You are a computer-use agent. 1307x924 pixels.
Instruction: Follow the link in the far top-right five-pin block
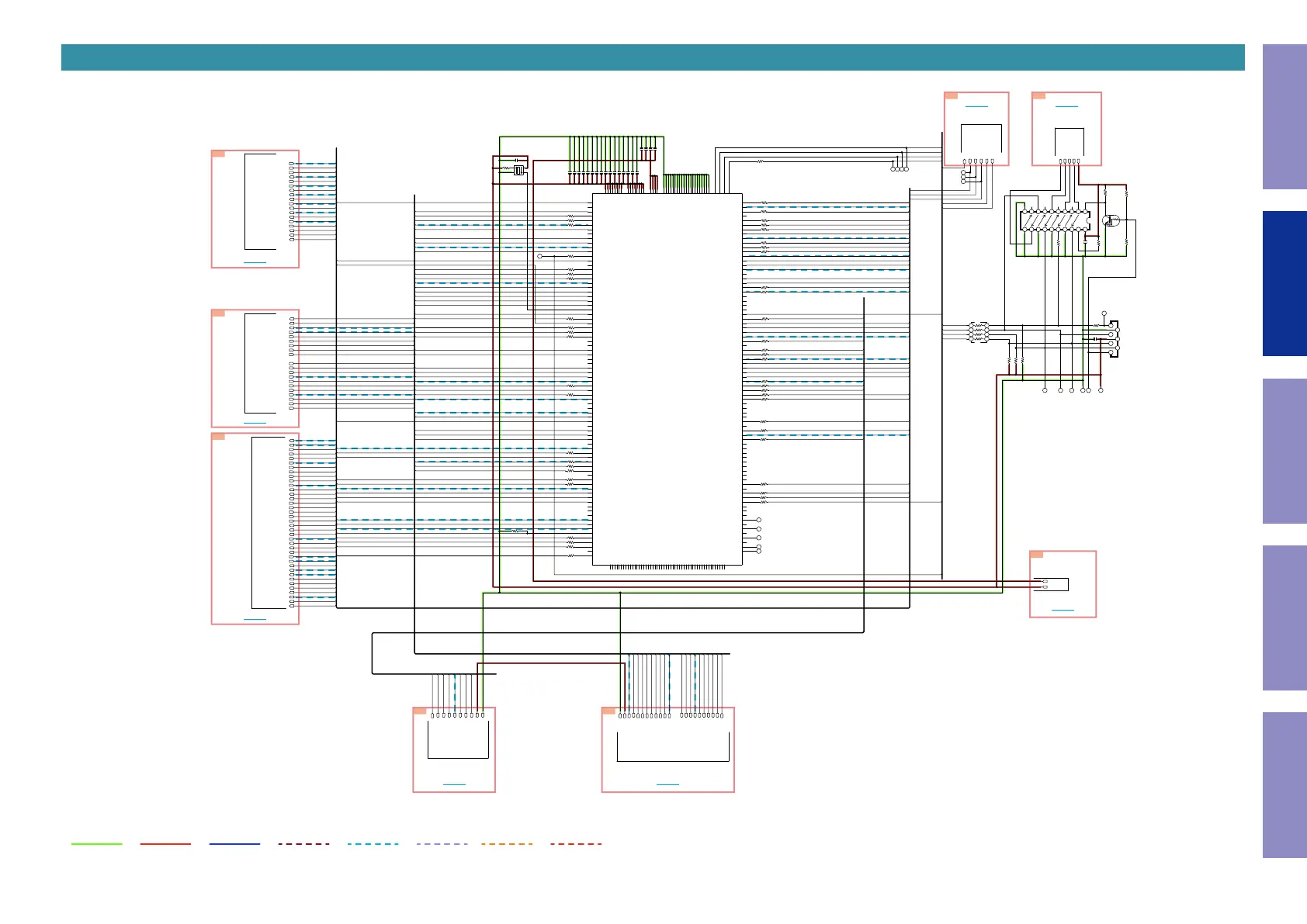coord(1066,106)
